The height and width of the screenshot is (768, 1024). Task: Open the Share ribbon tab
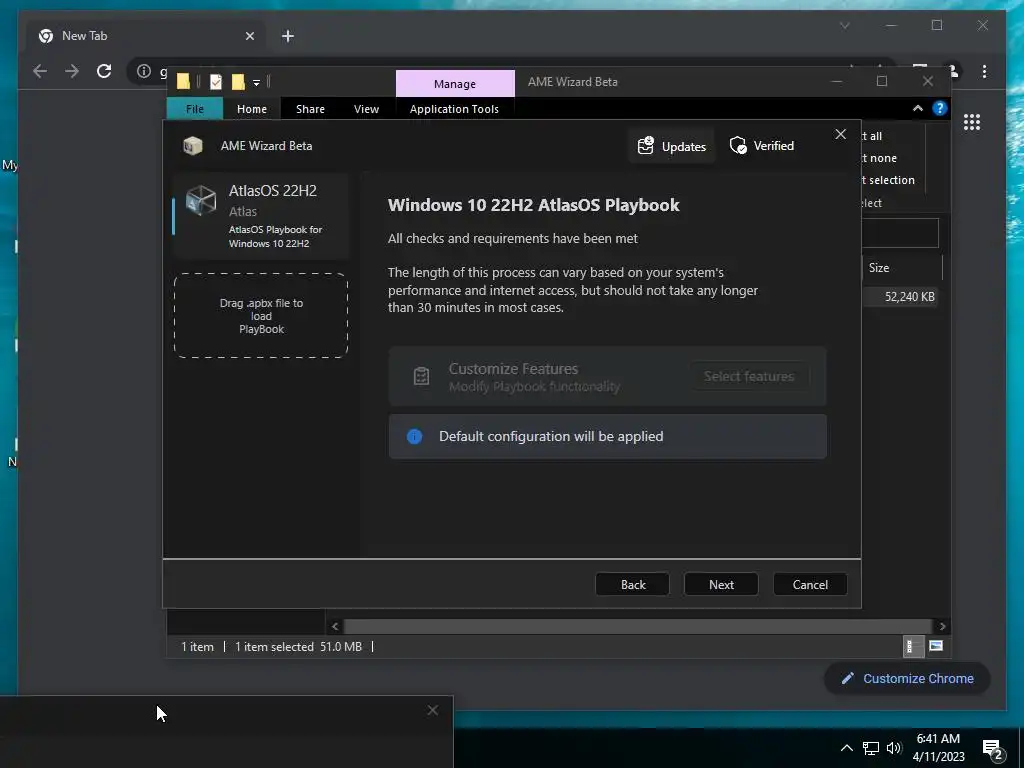(x=310, y=109)
